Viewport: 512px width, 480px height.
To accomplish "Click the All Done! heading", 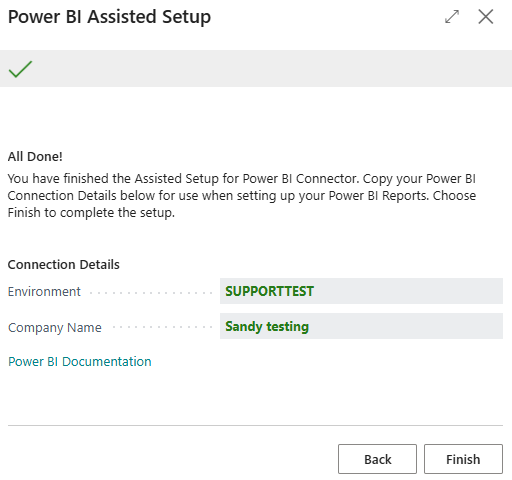I will (x=35, y=156).
